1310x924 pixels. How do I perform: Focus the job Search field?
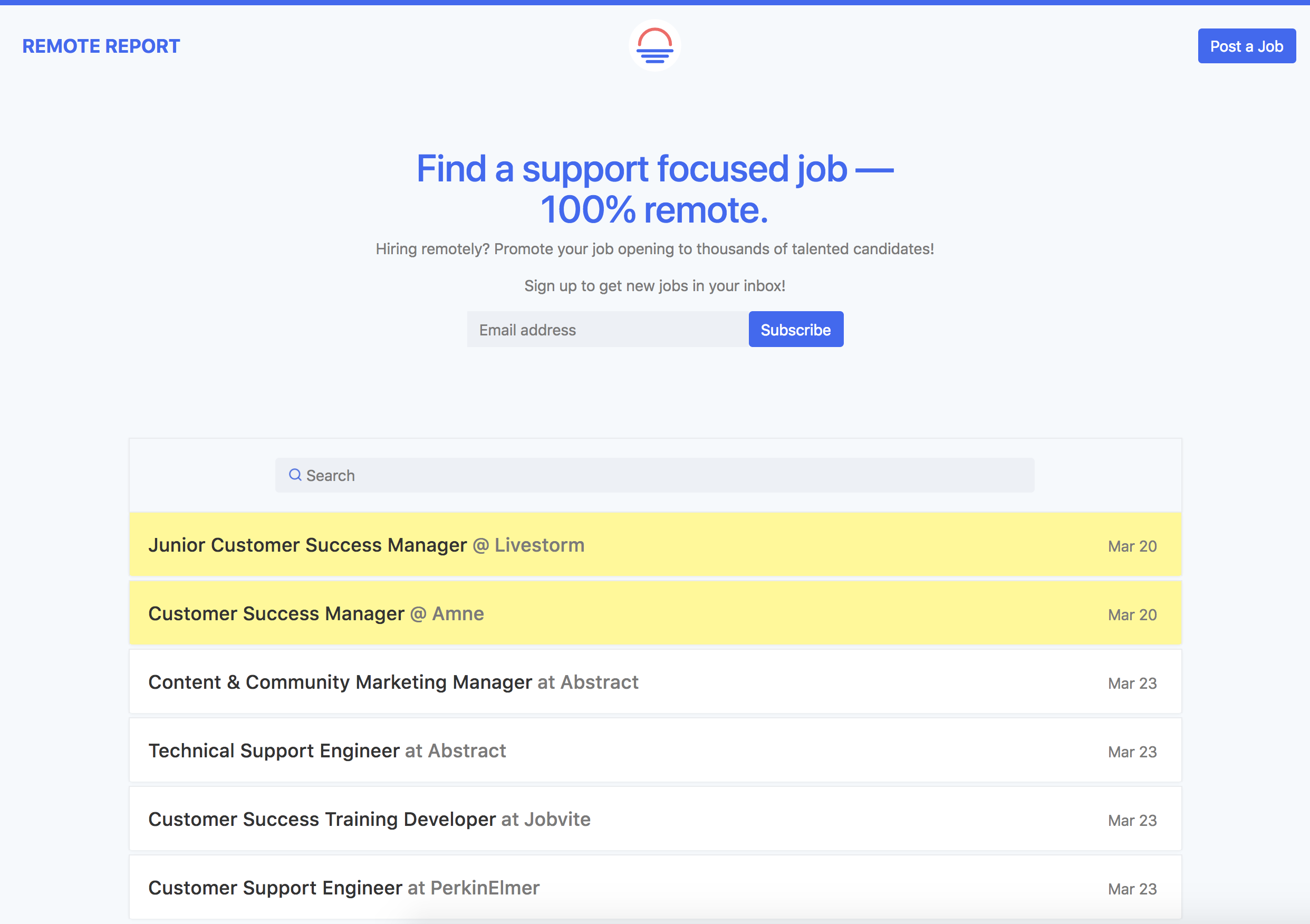654,475
